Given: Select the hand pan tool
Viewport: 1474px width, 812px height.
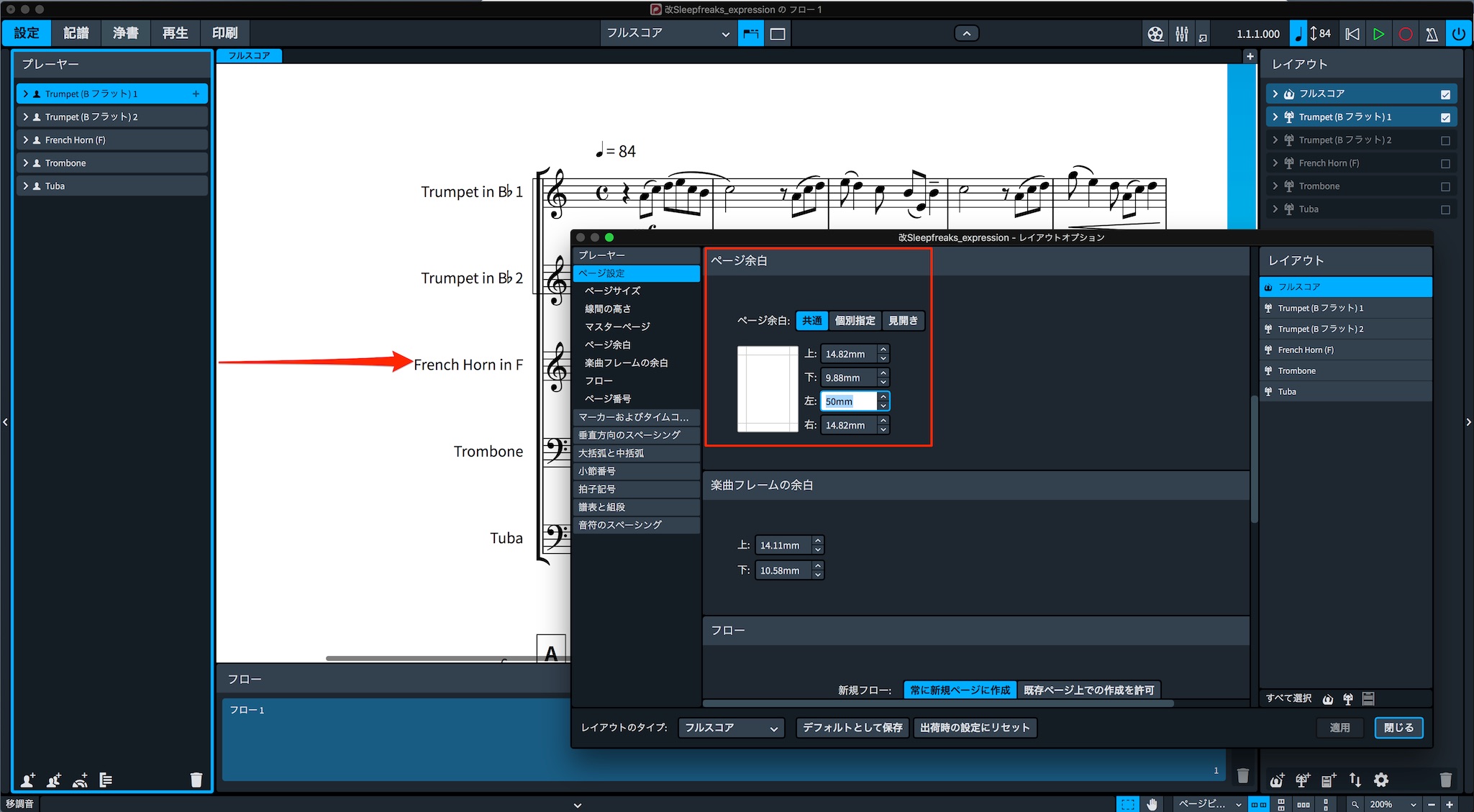Looking at the screenshot, I should (x=1152, y=804).
